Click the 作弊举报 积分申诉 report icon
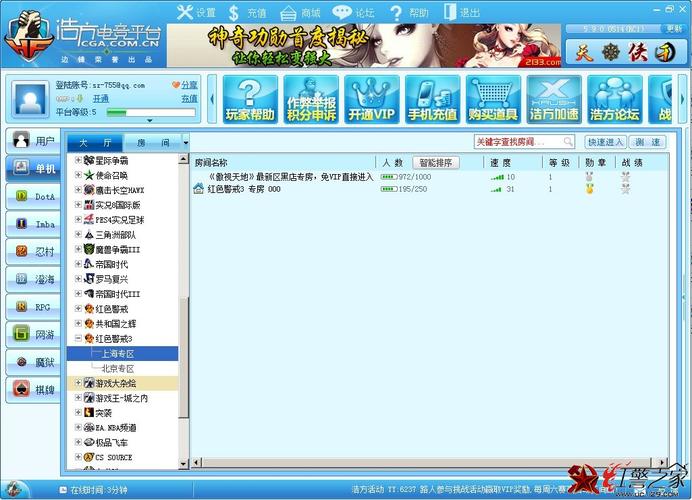Viewport: 692px width, 500px height. click(310, 100)
